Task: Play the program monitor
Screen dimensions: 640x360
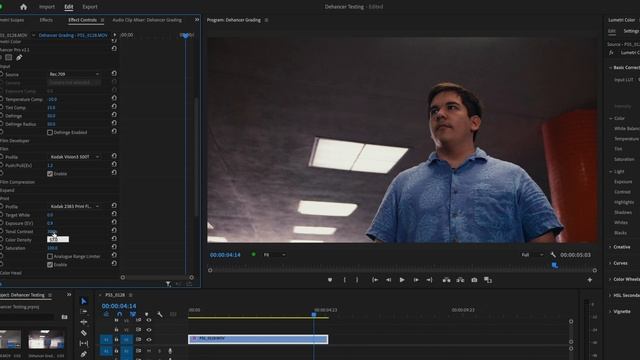Action: tap(402, 280)
